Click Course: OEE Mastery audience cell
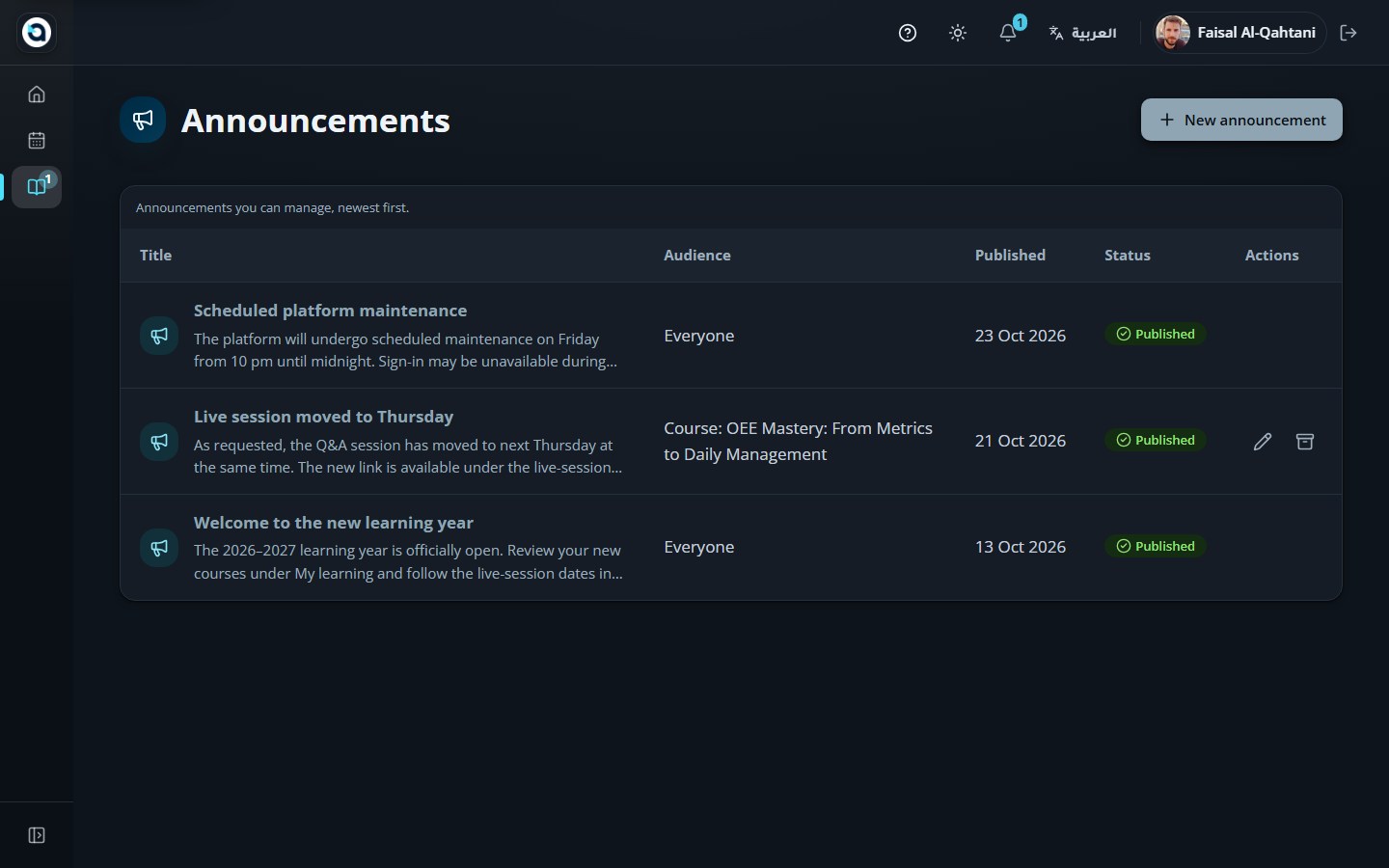Image resolution: width=1389 pixels, height=868 pixels. (799, 441)
